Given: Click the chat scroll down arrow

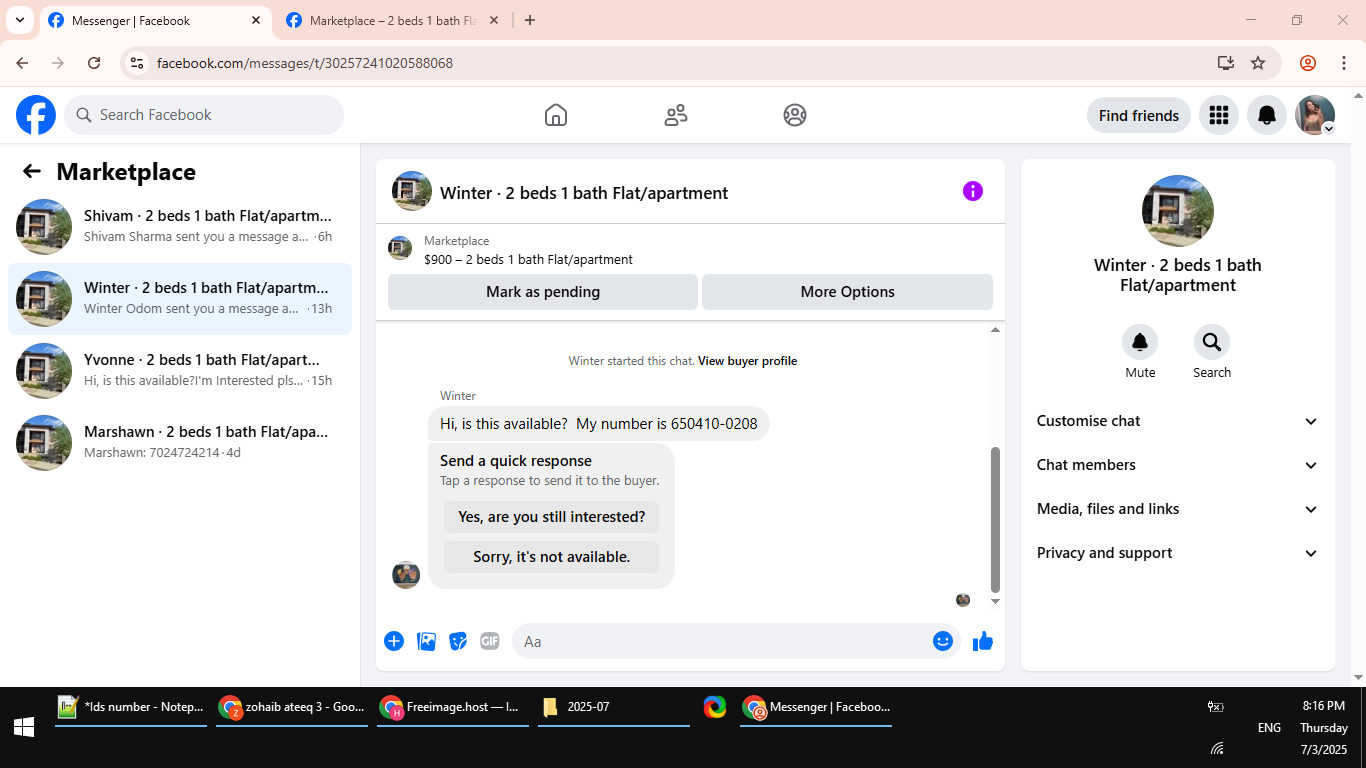Looking at the screenshot, I should [x=995, y=602].
